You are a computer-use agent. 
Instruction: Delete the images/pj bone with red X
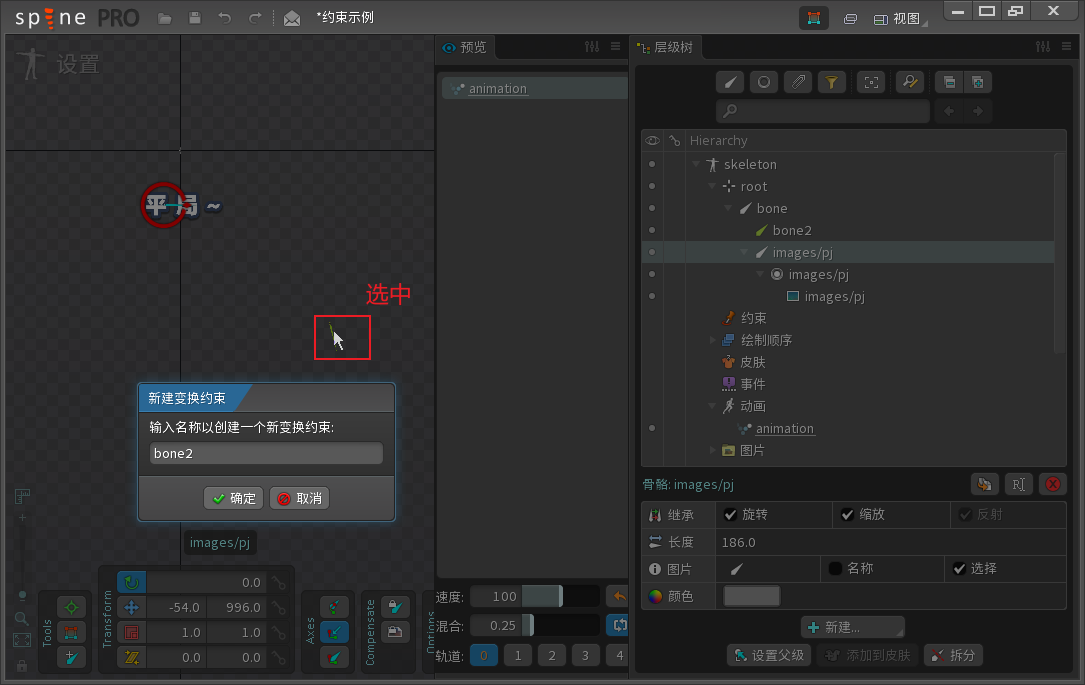(x=1052, y=484)
